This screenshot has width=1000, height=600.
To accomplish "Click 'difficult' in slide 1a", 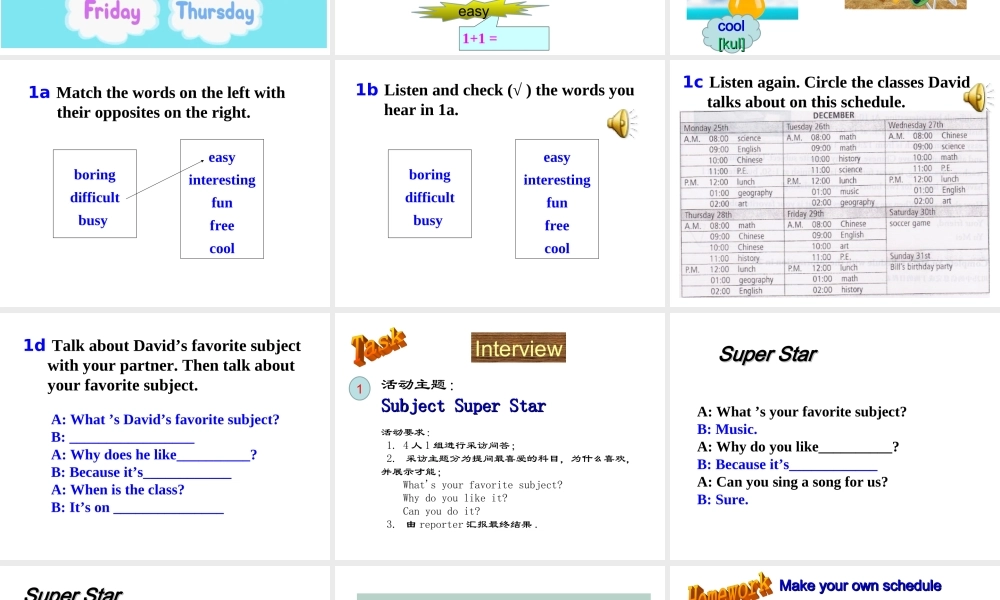I will (x=94, y=197).
